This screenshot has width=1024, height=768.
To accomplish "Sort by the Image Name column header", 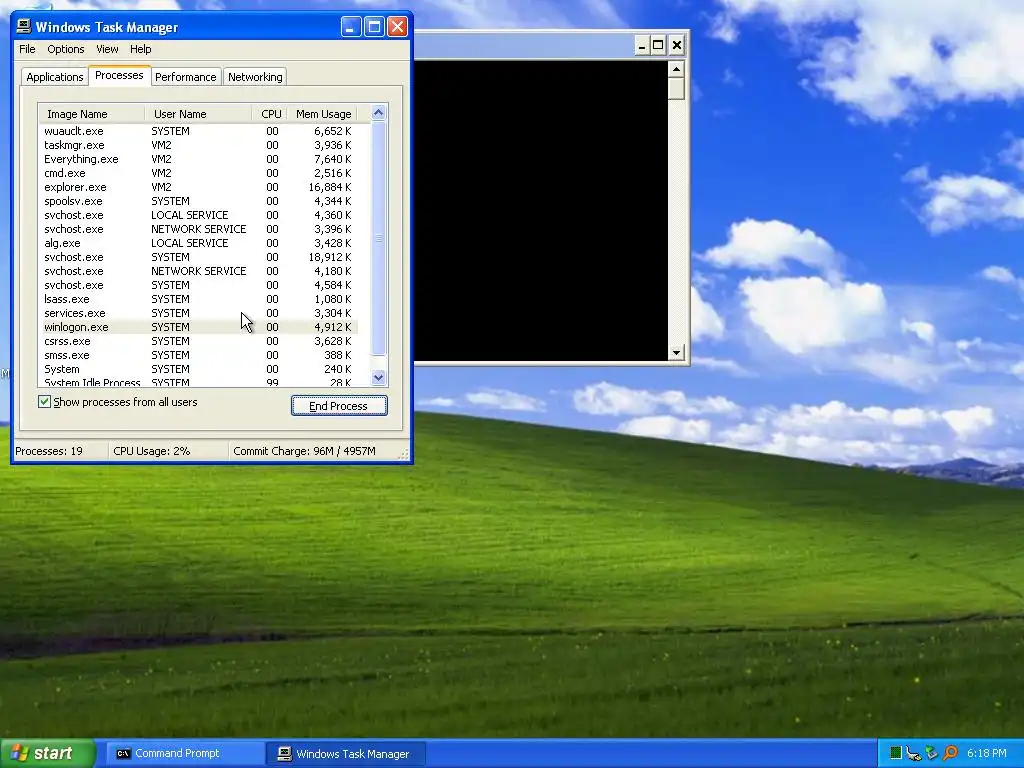I will [91, 114].
